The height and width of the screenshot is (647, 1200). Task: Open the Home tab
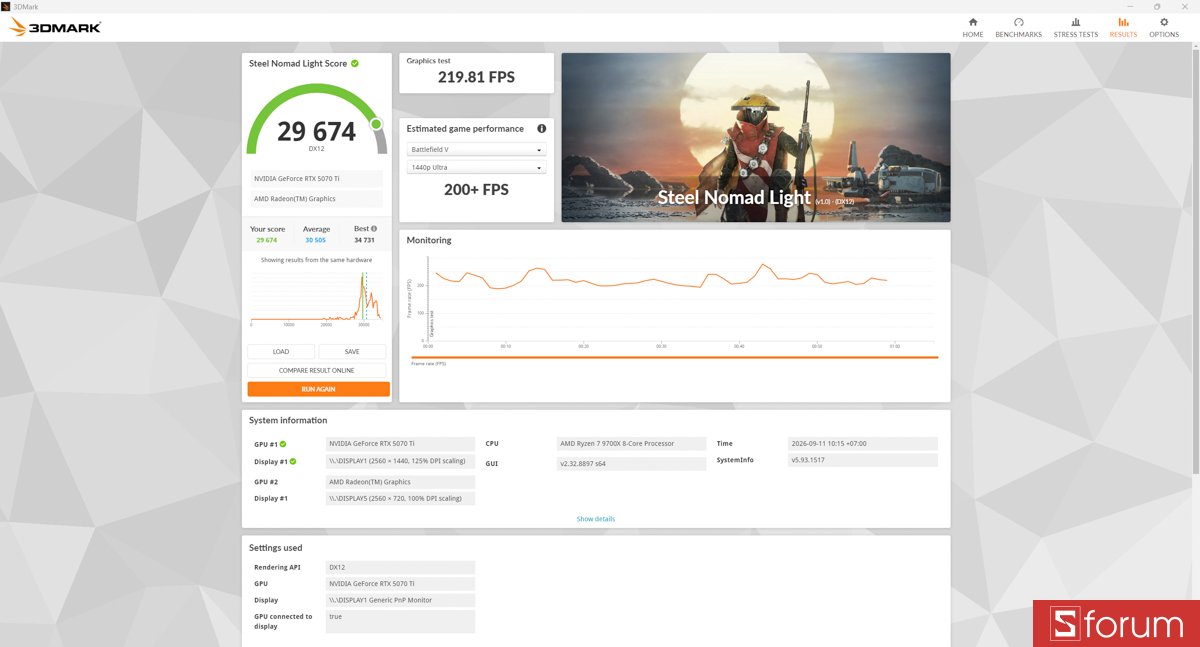point(973,27)
